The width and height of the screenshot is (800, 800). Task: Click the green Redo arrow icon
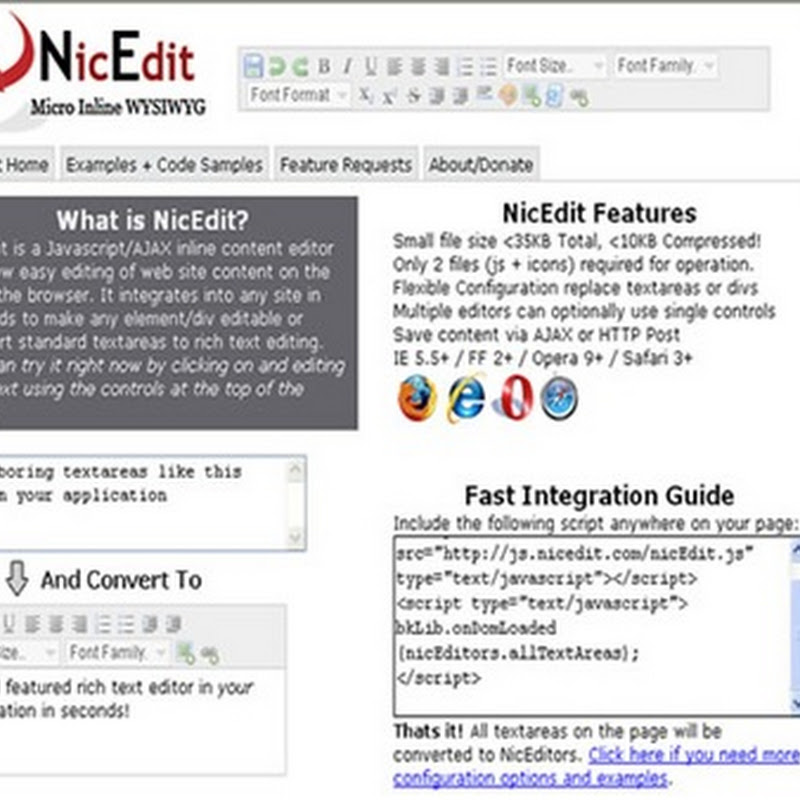coord(300,66)
